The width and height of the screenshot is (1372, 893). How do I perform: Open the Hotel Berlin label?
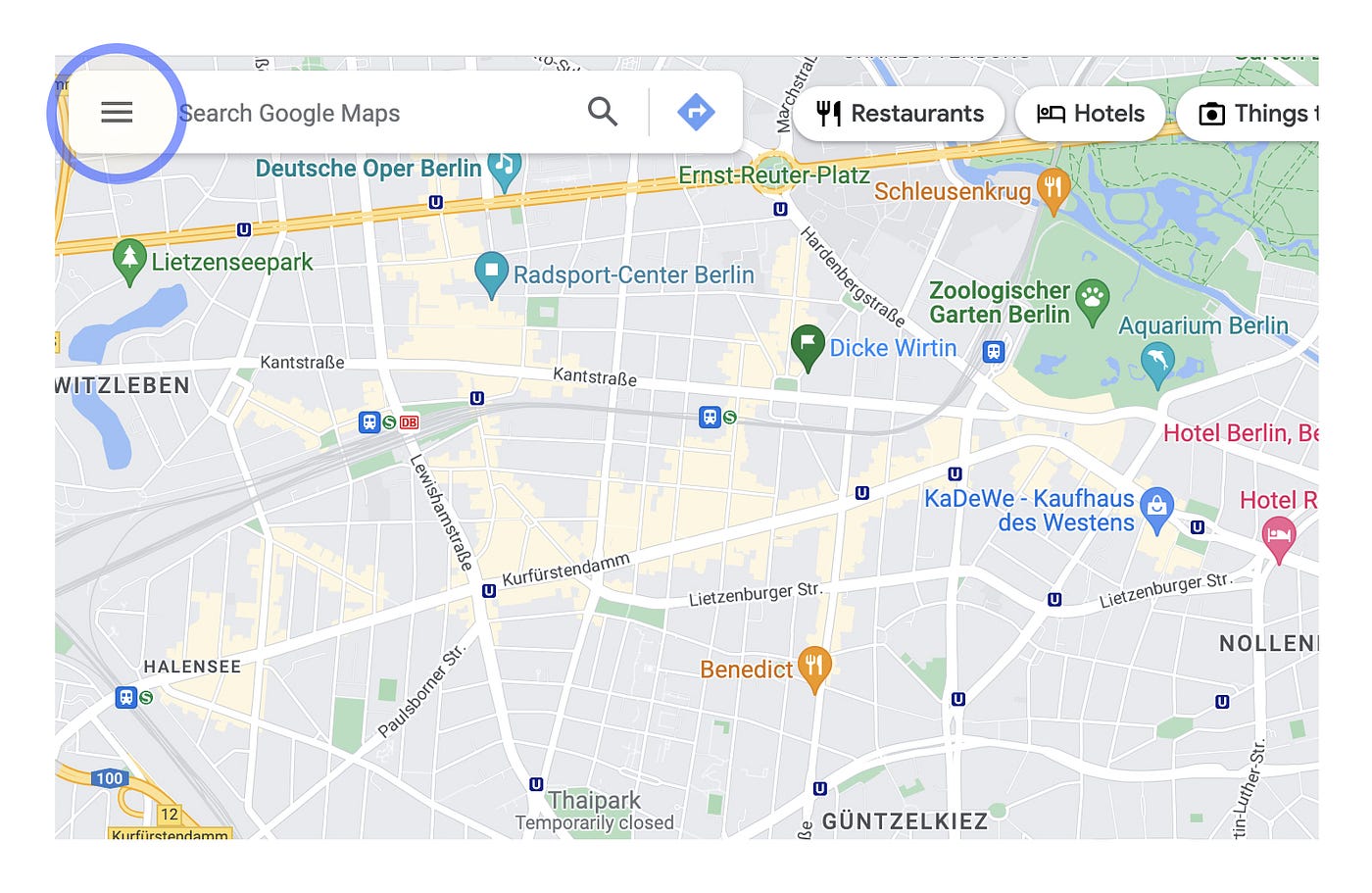[x=1241, y=432]
